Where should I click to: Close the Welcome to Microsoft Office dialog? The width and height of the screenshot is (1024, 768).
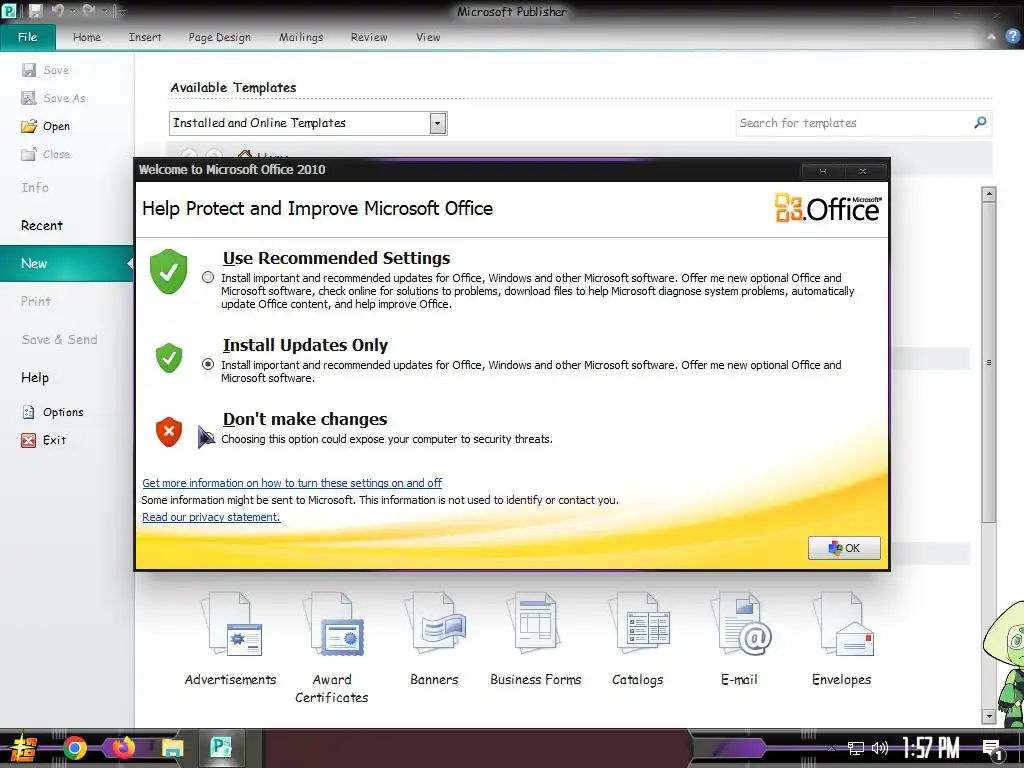[x=863, y=171]
